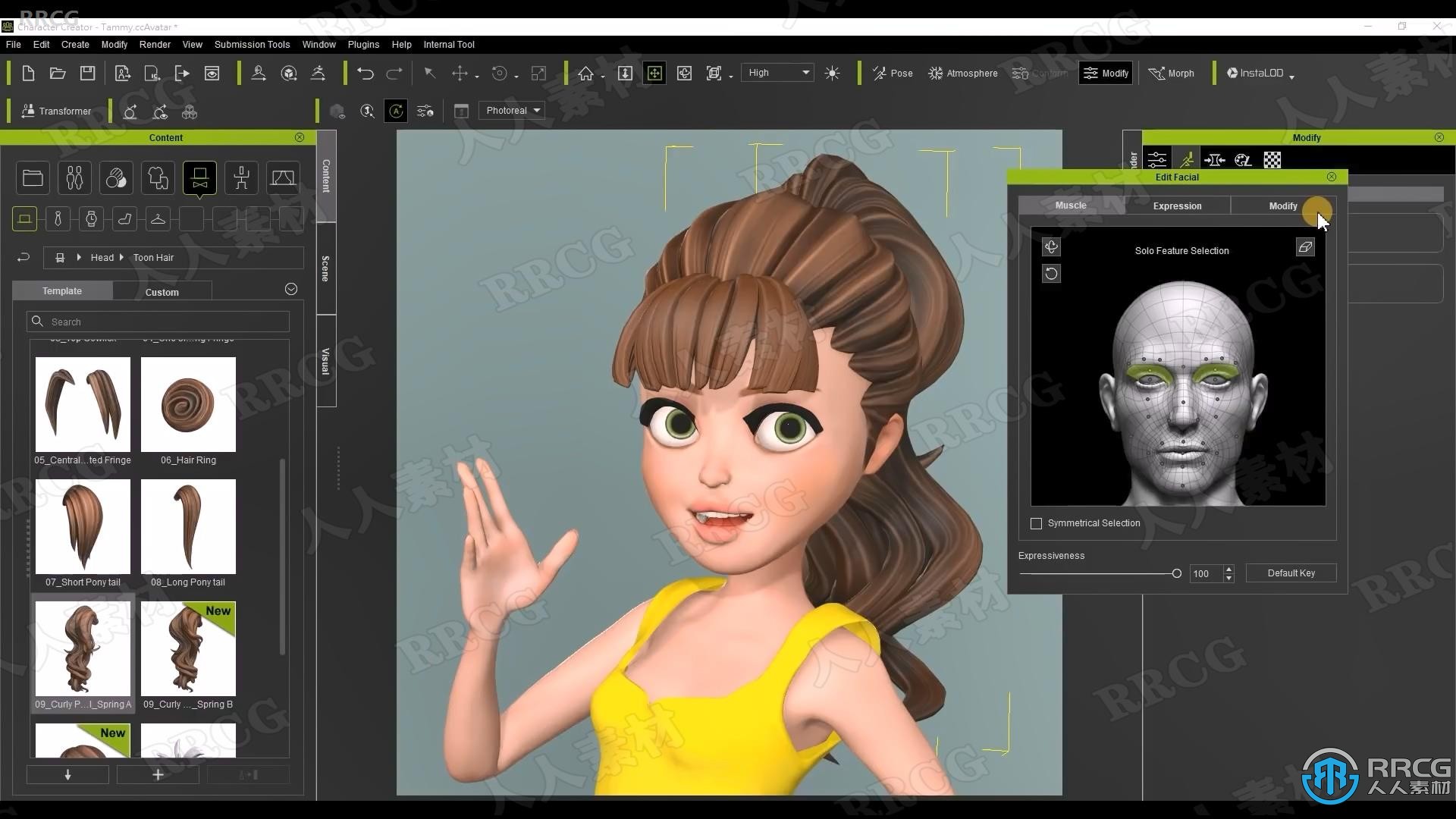
Task: Select the arrow selection tool
Action: click(x=430, y=73)
